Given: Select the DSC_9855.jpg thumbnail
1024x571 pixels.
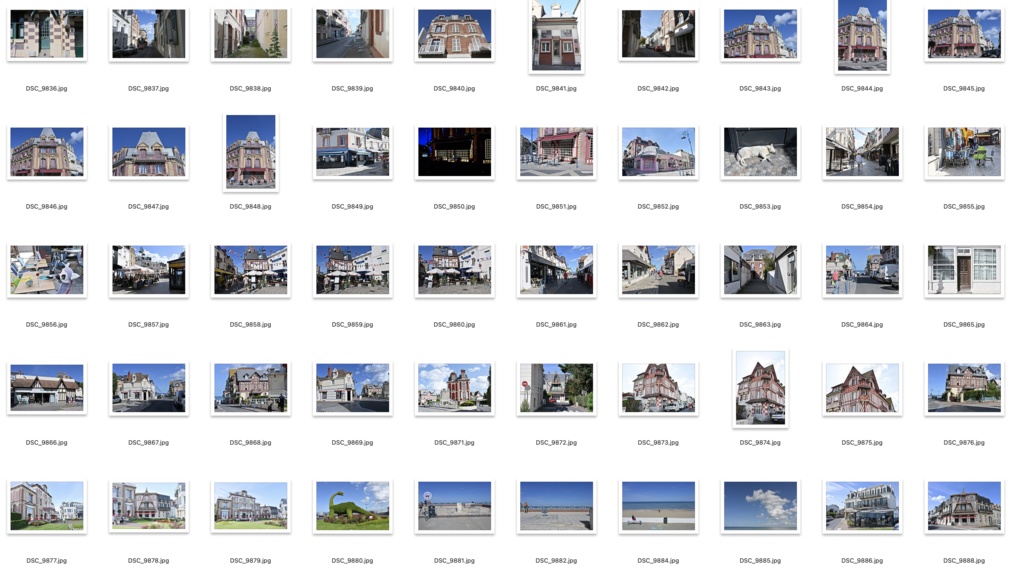Looking at the screenshot, I should tap(964, 152).
